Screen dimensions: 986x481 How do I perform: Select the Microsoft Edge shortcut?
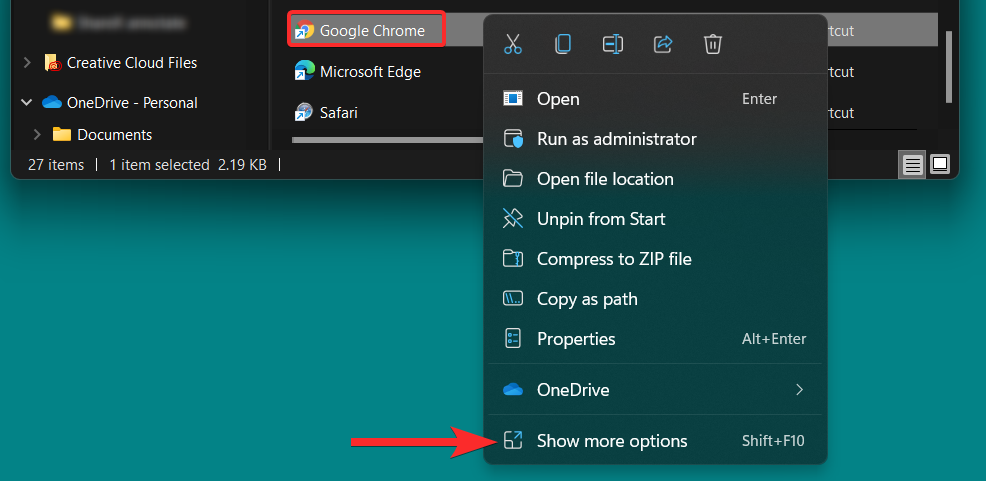pos(369,71)
